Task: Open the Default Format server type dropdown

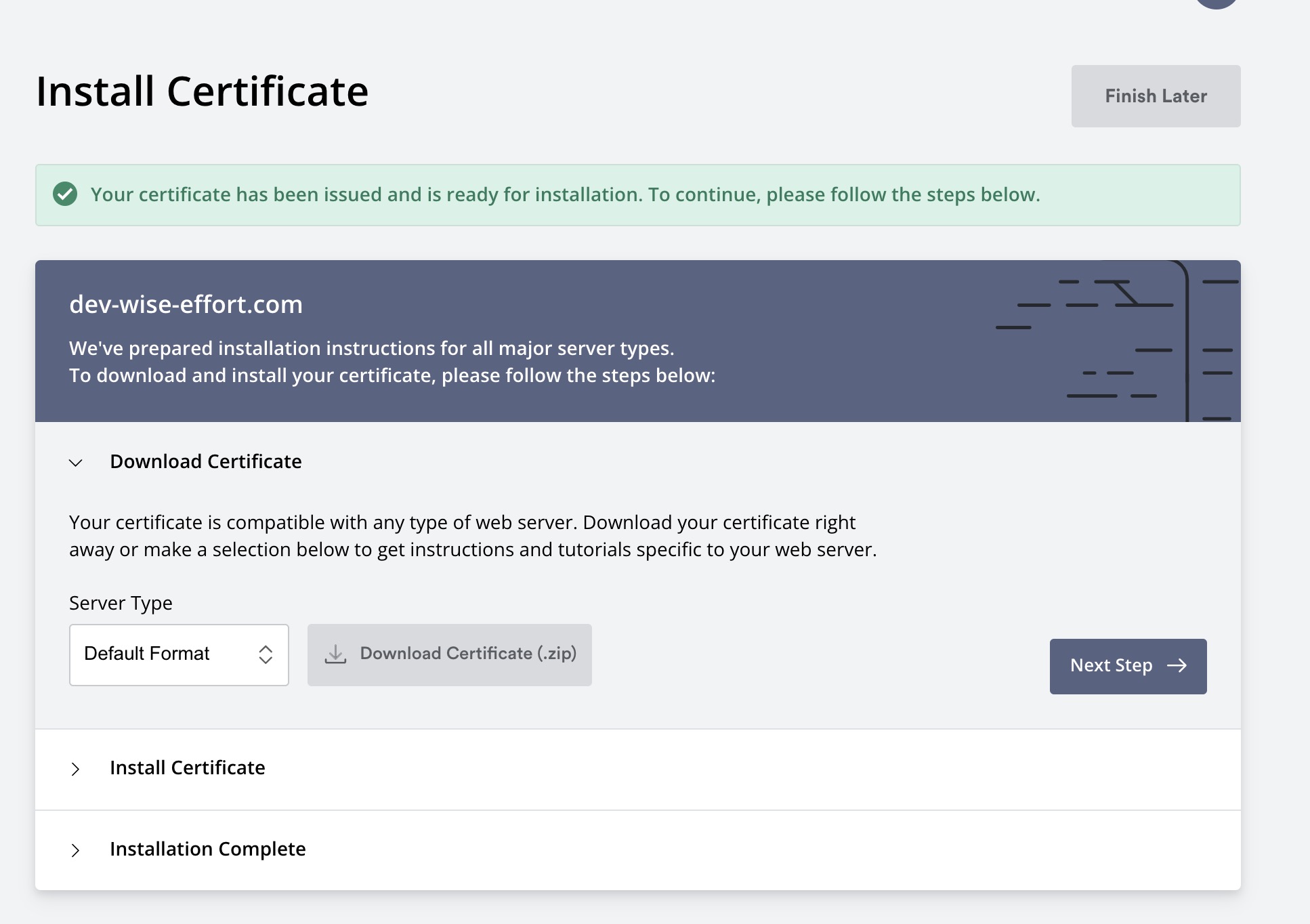Action: pos(179,654)
